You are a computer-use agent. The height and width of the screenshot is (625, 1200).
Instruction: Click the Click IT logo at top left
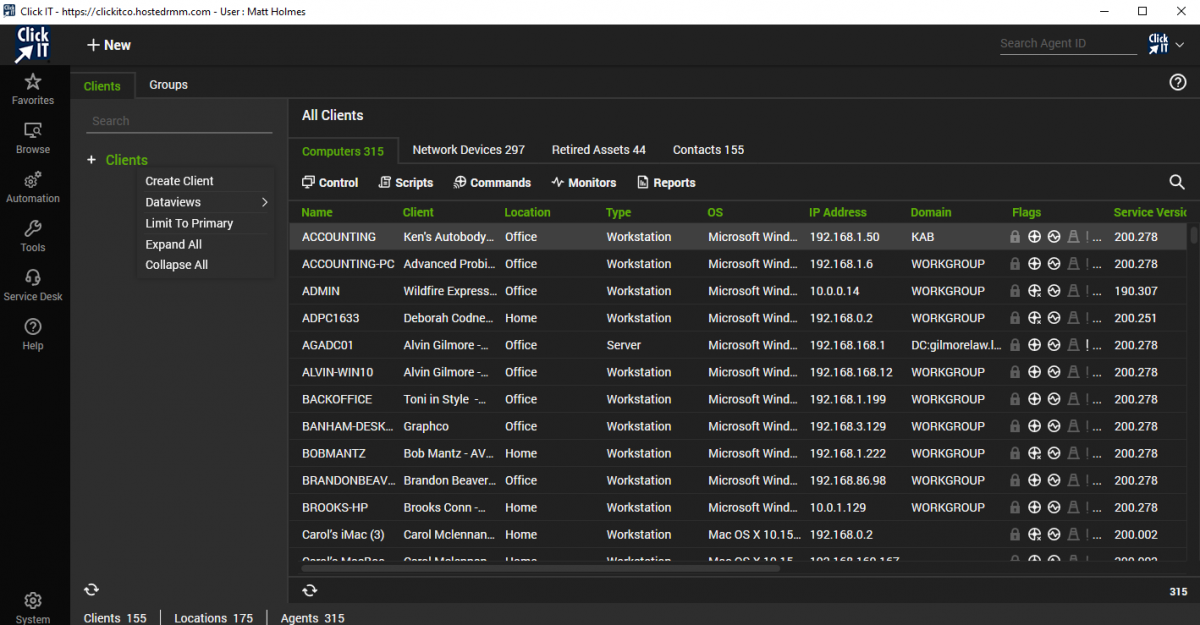[x=33, y=45]
